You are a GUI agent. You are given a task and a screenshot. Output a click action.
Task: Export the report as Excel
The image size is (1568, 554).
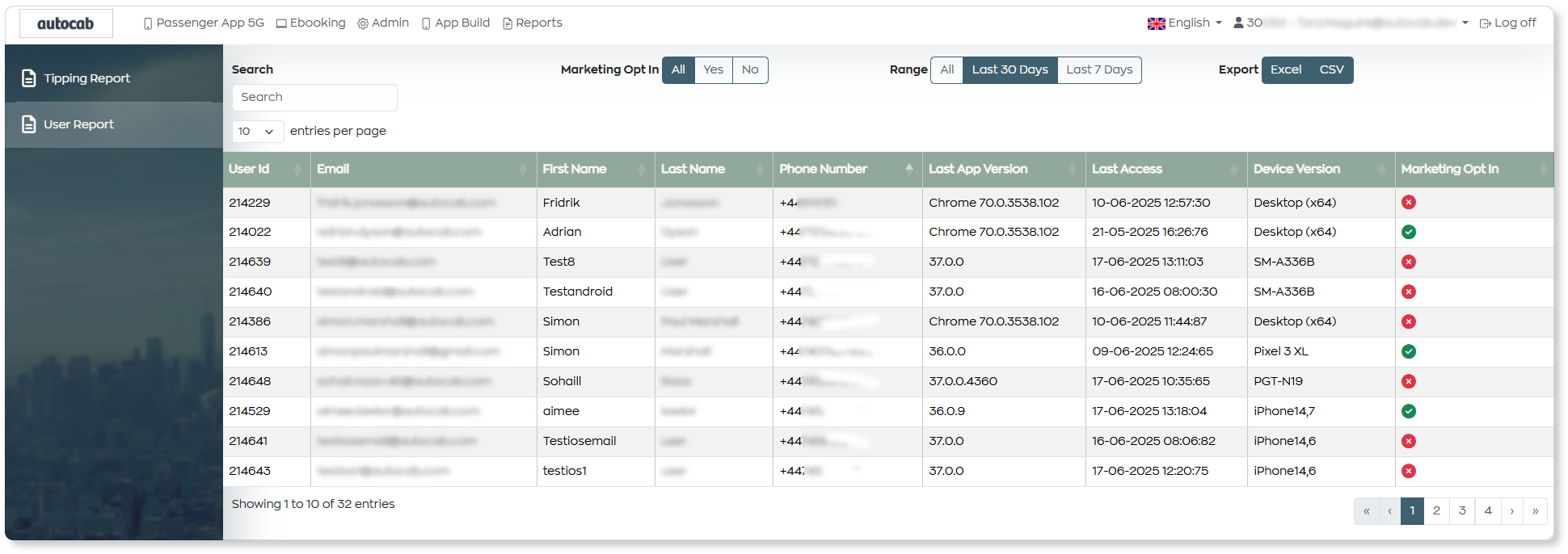1285,70
